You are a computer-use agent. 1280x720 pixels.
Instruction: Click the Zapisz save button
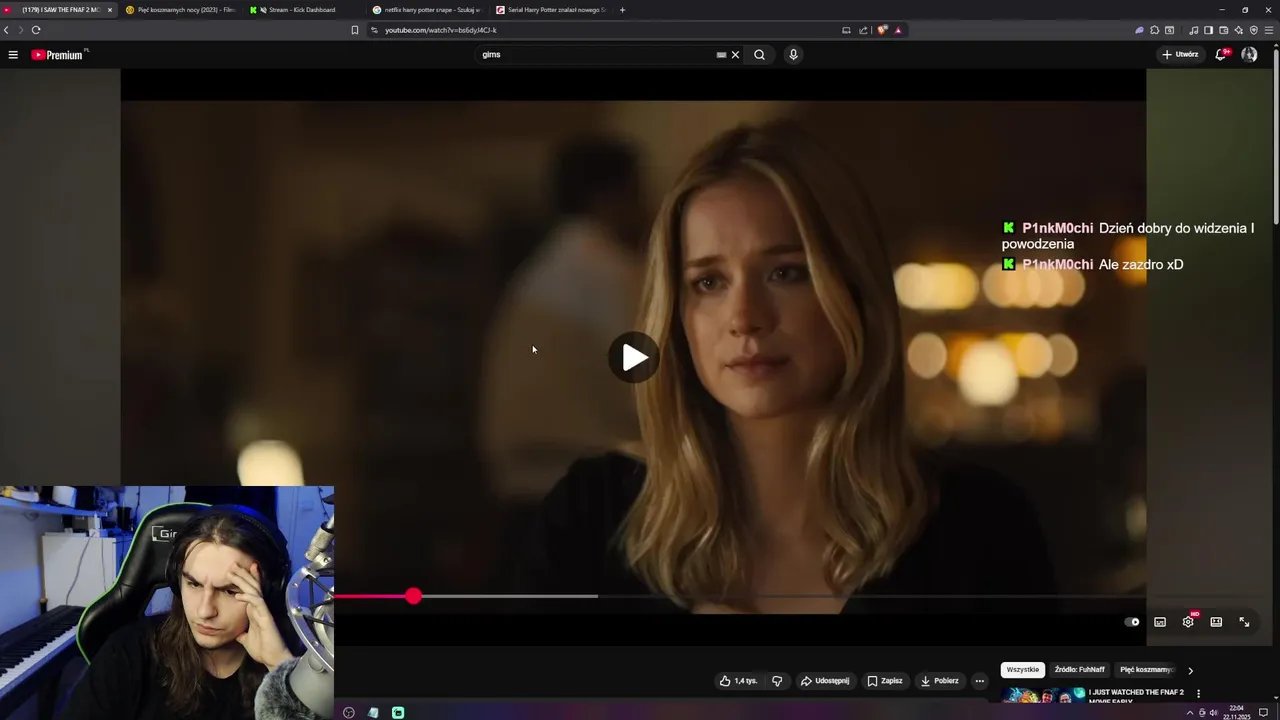885,681
